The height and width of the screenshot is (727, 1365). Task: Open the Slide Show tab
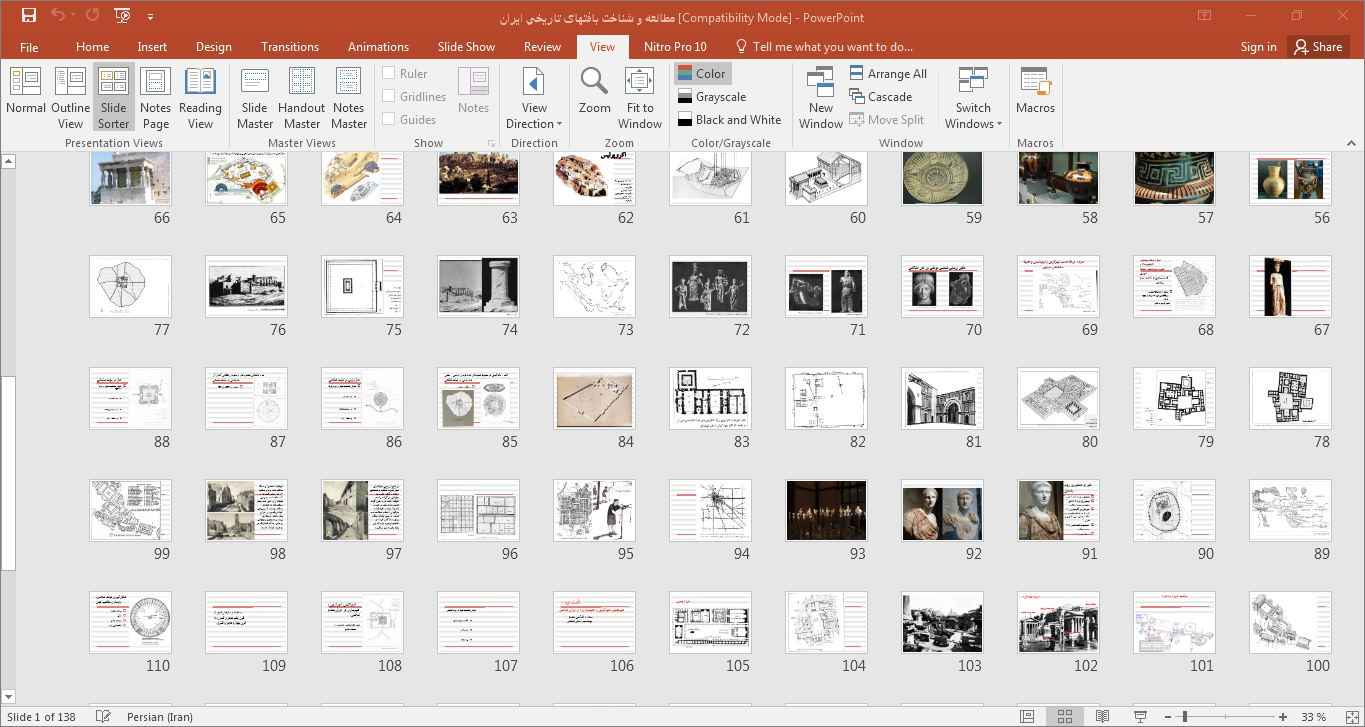(x=466, y=47)
